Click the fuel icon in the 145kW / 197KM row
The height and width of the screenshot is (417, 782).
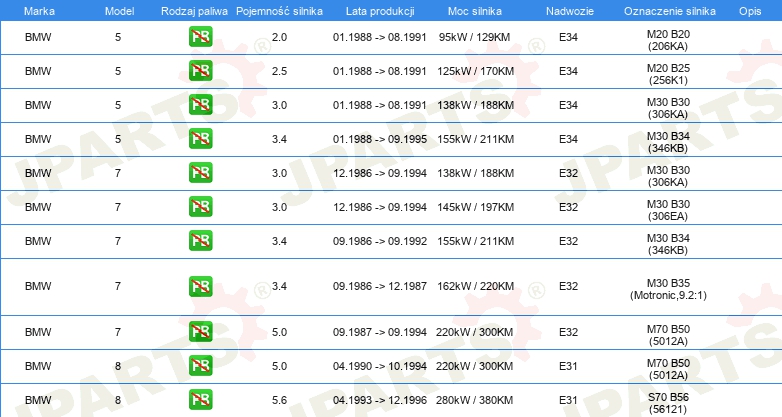click(x=200, y=207)
